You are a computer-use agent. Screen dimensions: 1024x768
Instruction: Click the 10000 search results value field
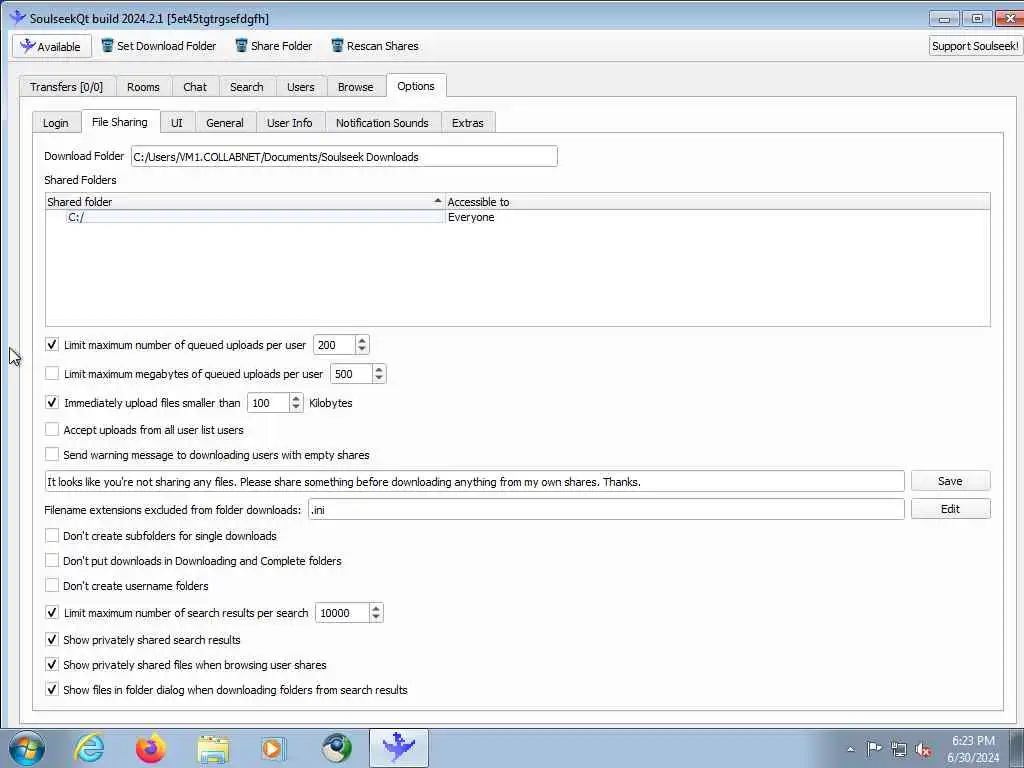342,613
